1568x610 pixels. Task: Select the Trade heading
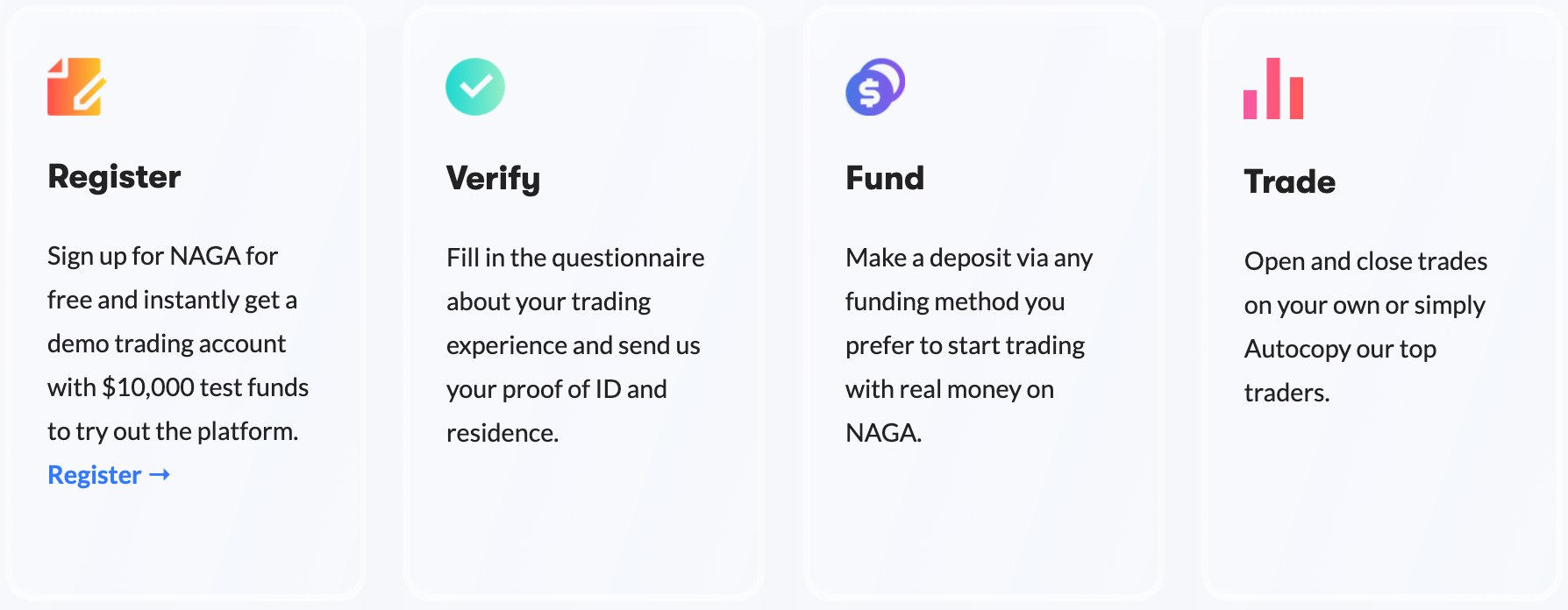[x=1289, y=181]
